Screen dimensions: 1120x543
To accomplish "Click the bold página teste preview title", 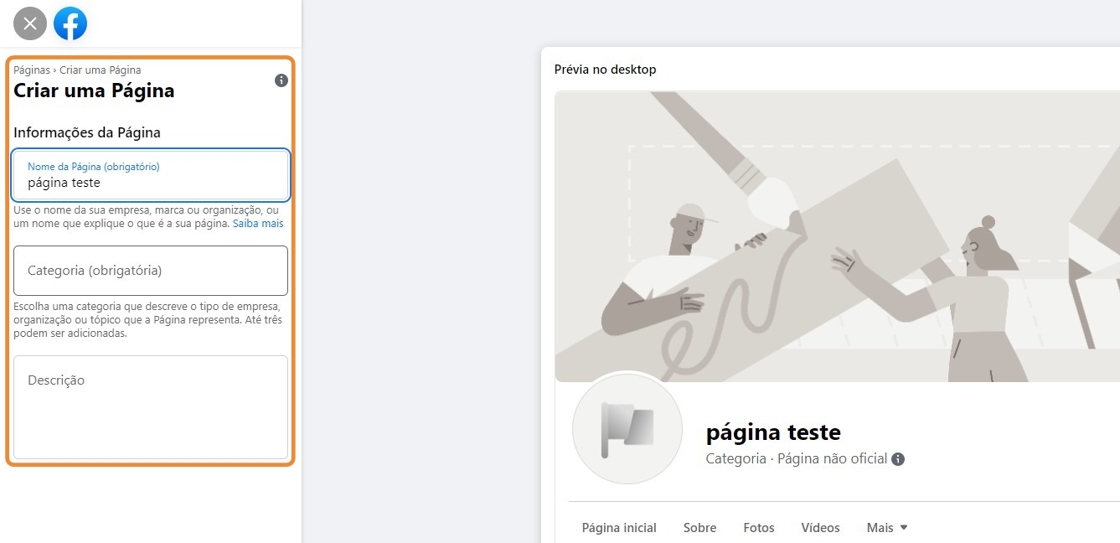I will tap(773, 432).
